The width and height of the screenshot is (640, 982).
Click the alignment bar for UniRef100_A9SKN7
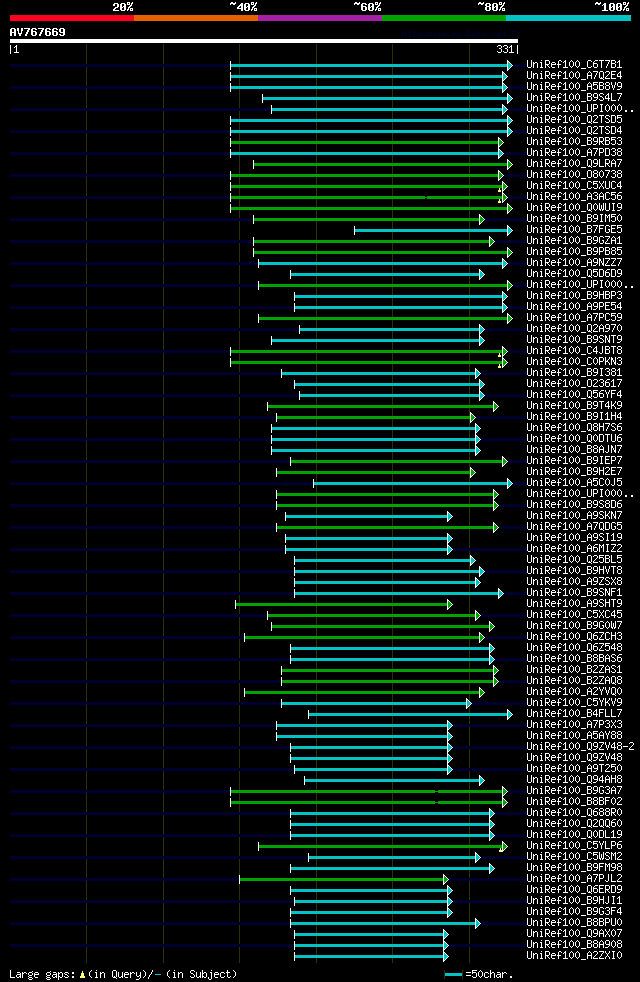click(x=369, y=517)
